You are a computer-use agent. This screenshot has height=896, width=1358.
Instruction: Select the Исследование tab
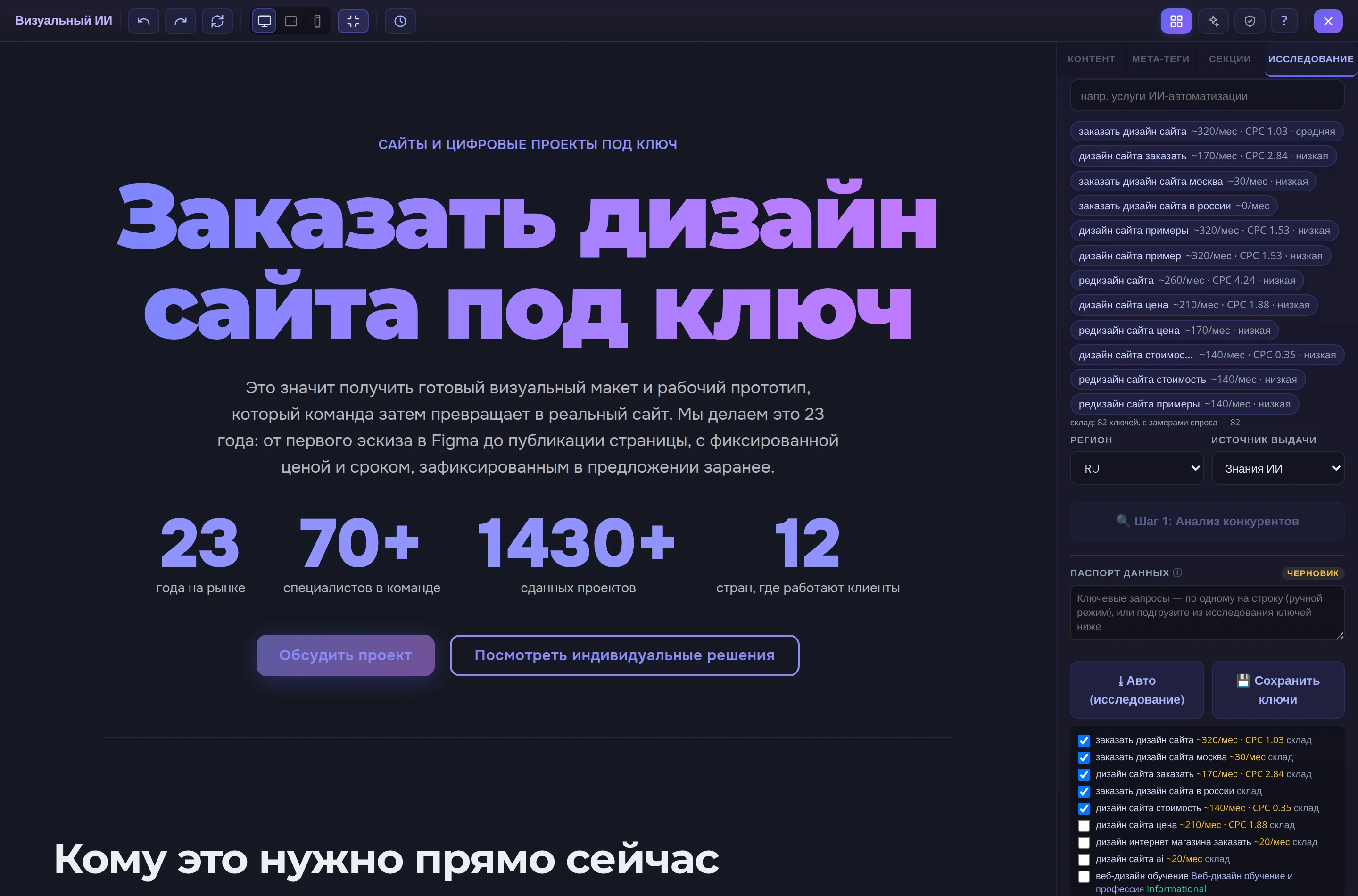point(1310,59)
